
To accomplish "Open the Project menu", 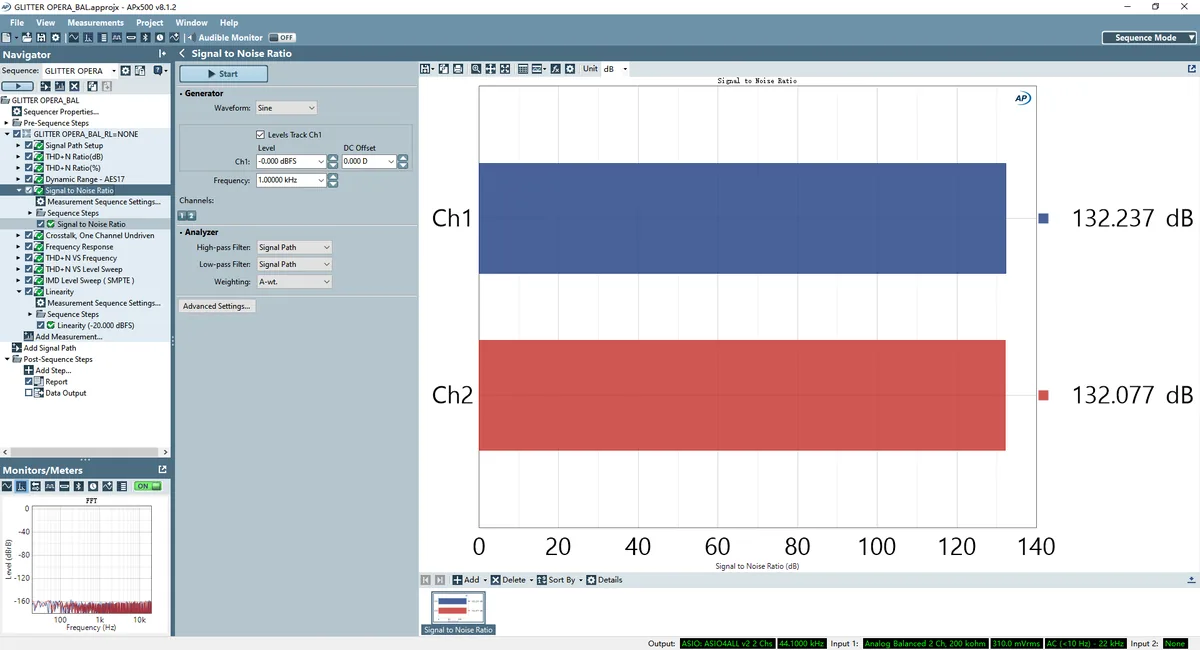I will (150, 22).
